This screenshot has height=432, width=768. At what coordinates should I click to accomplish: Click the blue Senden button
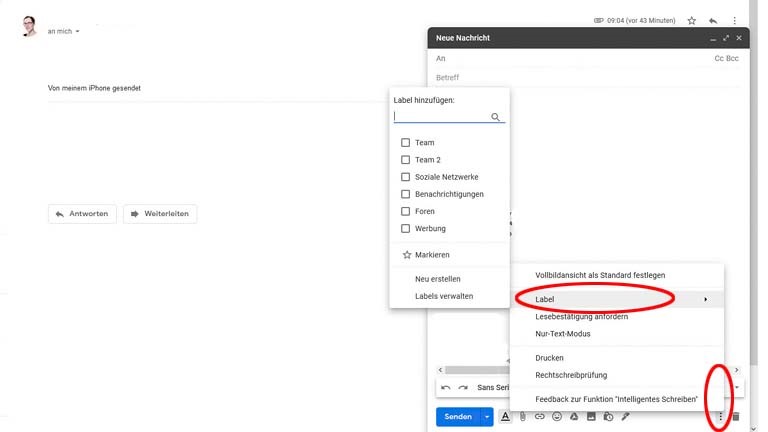[x=457, y=416]
